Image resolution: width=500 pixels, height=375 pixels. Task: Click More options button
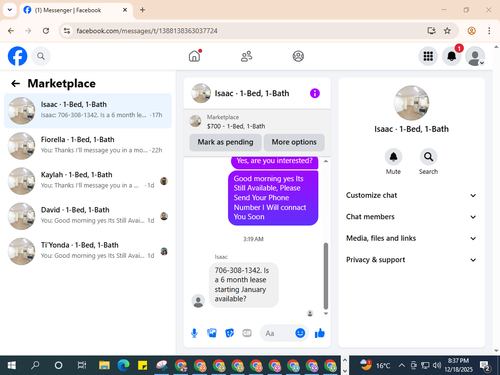(x=294, y=142)
